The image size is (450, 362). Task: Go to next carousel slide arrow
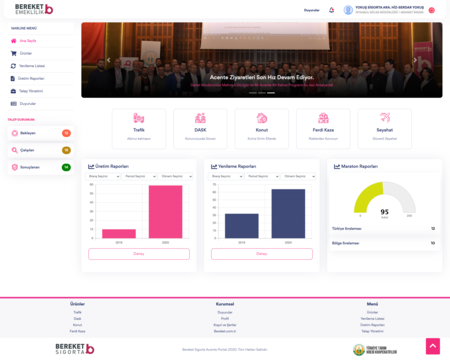click(x=415, y=60)
